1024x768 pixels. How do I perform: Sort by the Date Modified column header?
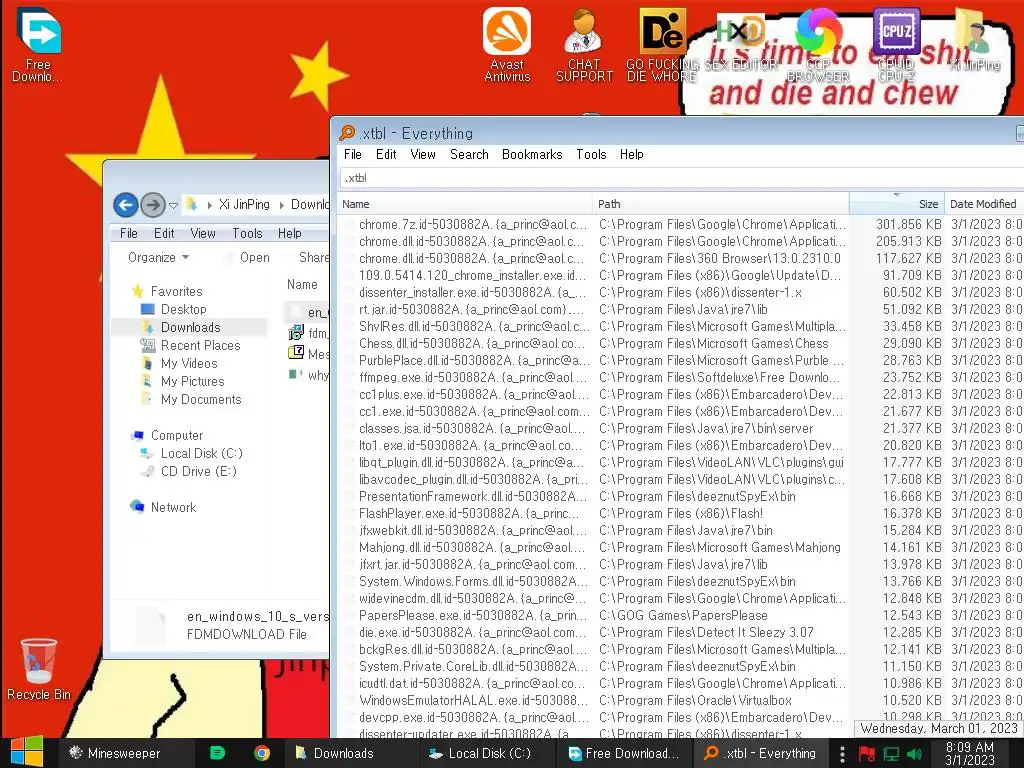[984, 204]
